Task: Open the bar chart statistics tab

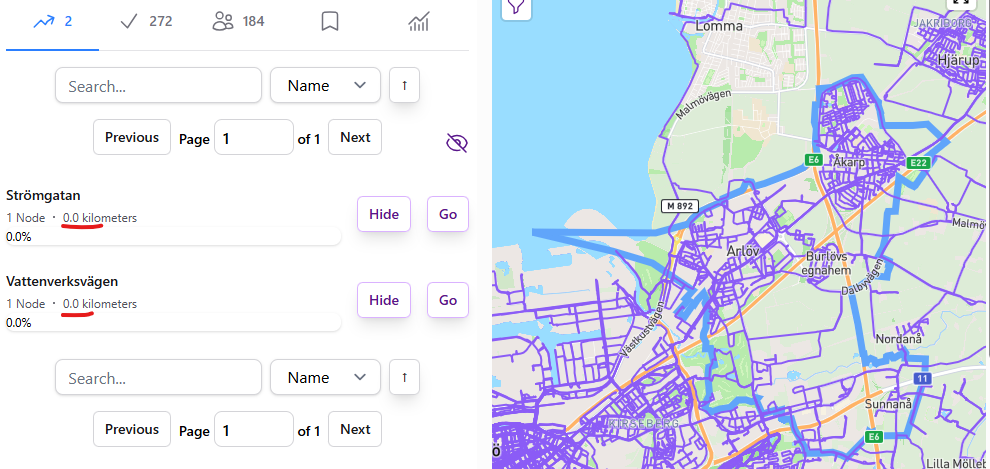Action: 418,21
